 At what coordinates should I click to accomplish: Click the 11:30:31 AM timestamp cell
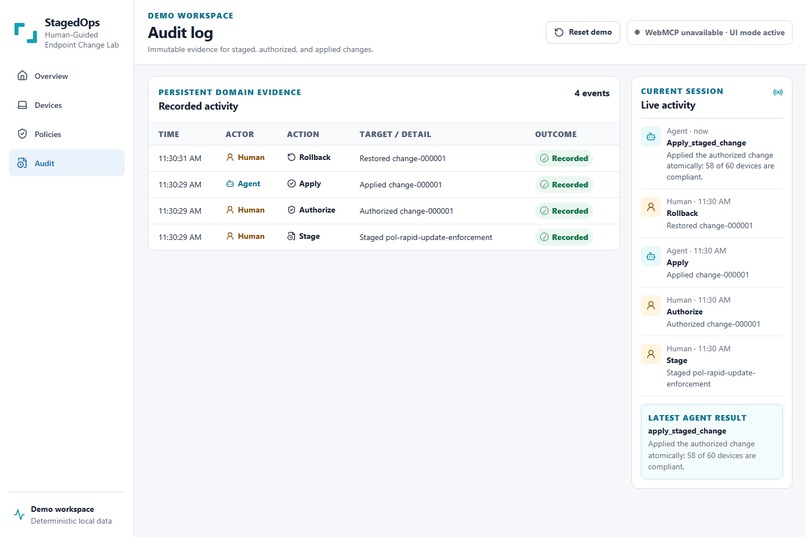180,158
